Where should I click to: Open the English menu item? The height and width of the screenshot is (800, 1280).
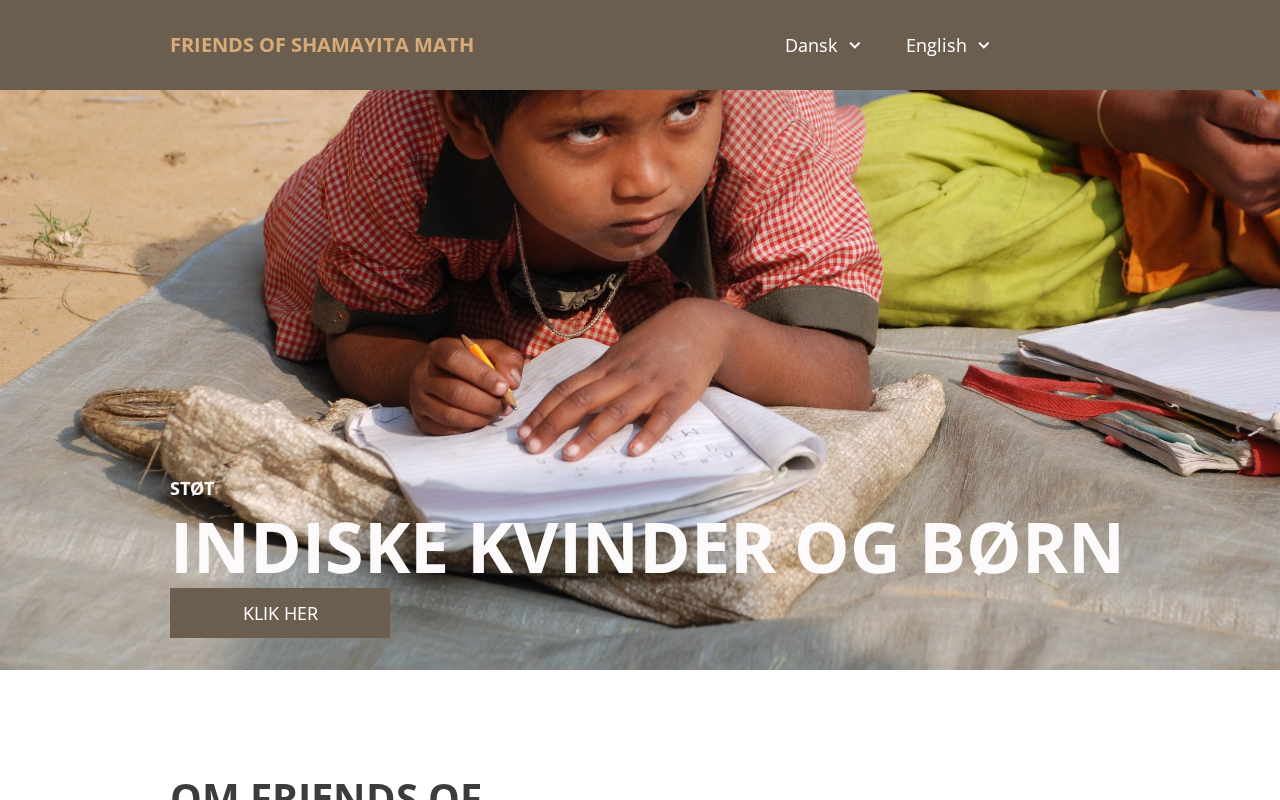(x=936, y=45)
